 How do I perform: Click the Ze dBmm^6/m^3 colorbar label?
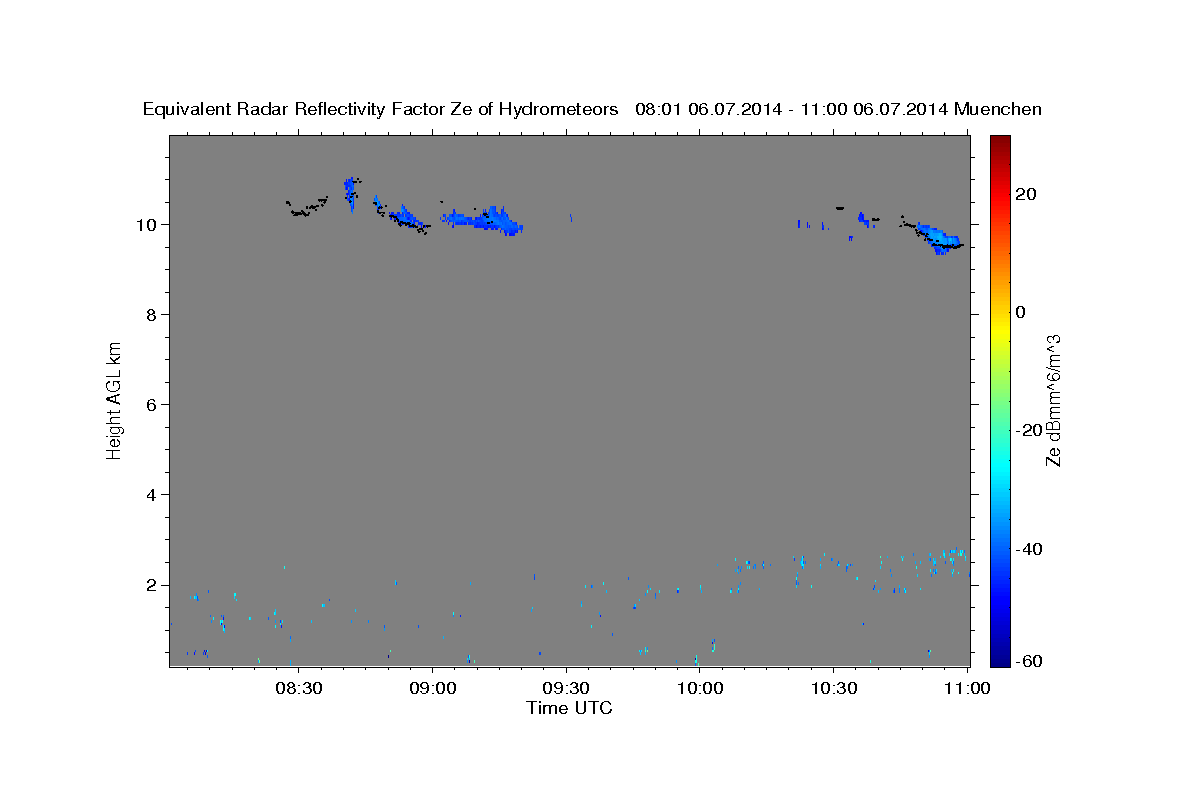[1053, 400]
